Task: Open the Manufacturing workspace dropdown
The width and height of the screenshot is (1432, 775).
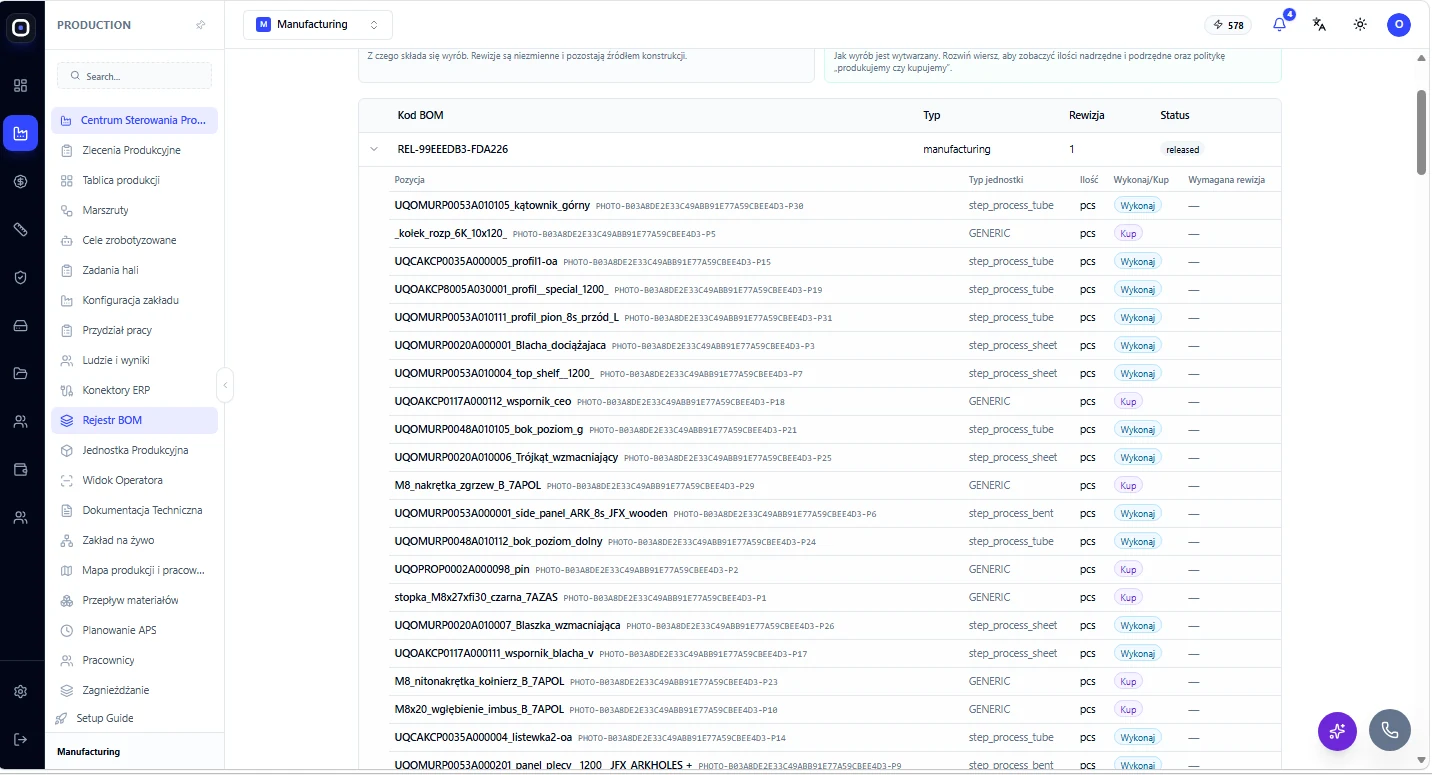Action: click(x=318, y=25)
